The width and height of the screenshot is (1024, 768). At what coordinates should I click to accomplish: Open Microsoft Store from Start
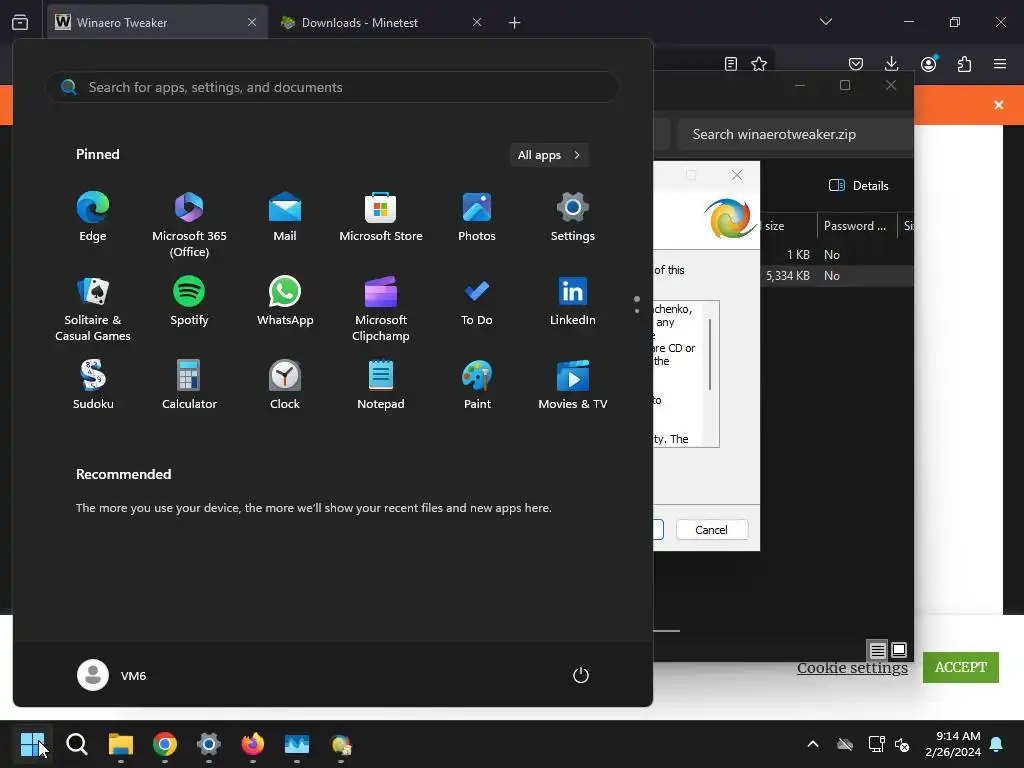click(381, 217)
